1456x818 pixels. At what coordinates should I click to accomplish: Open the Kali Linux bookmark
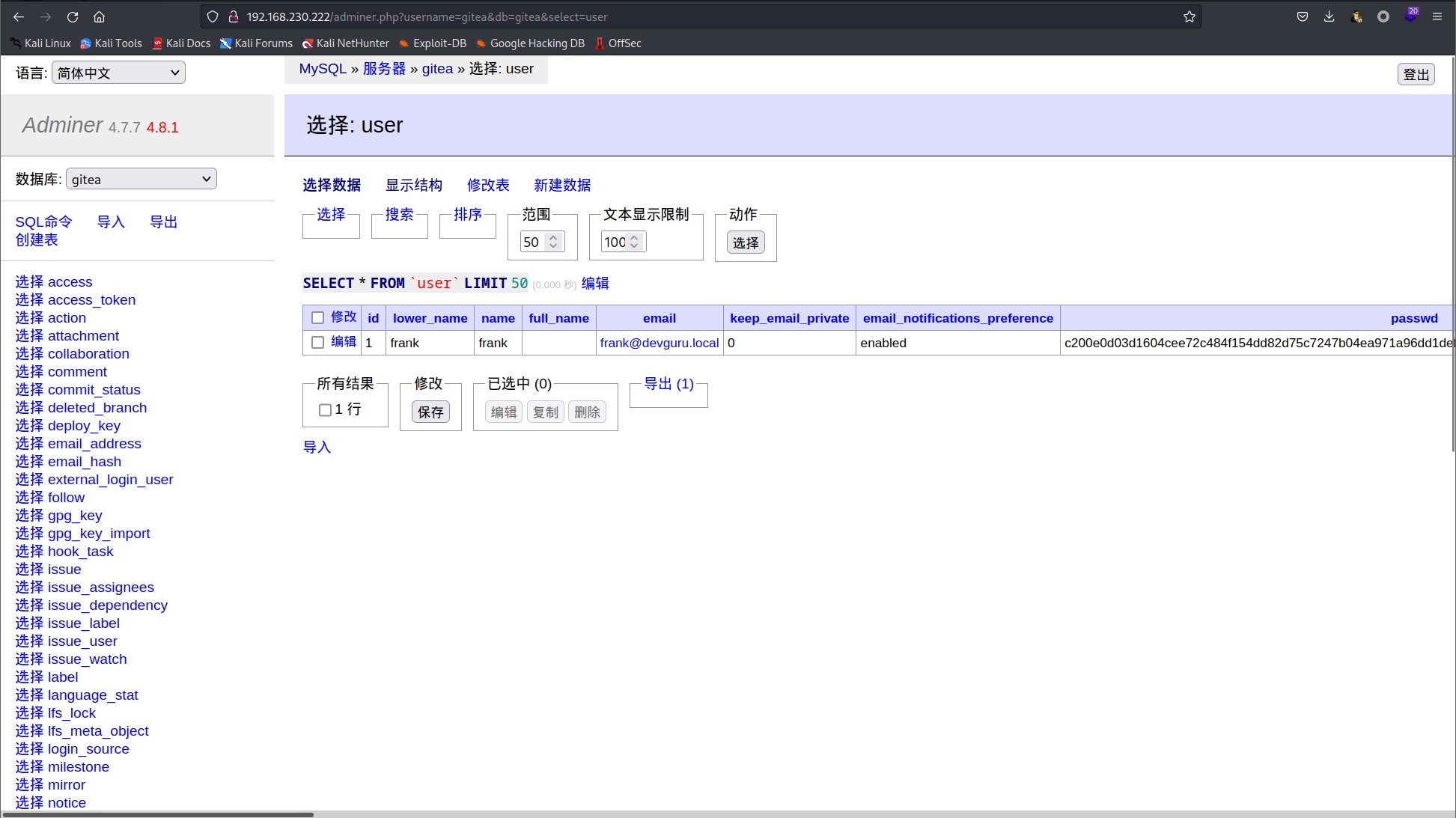[40, 43]
